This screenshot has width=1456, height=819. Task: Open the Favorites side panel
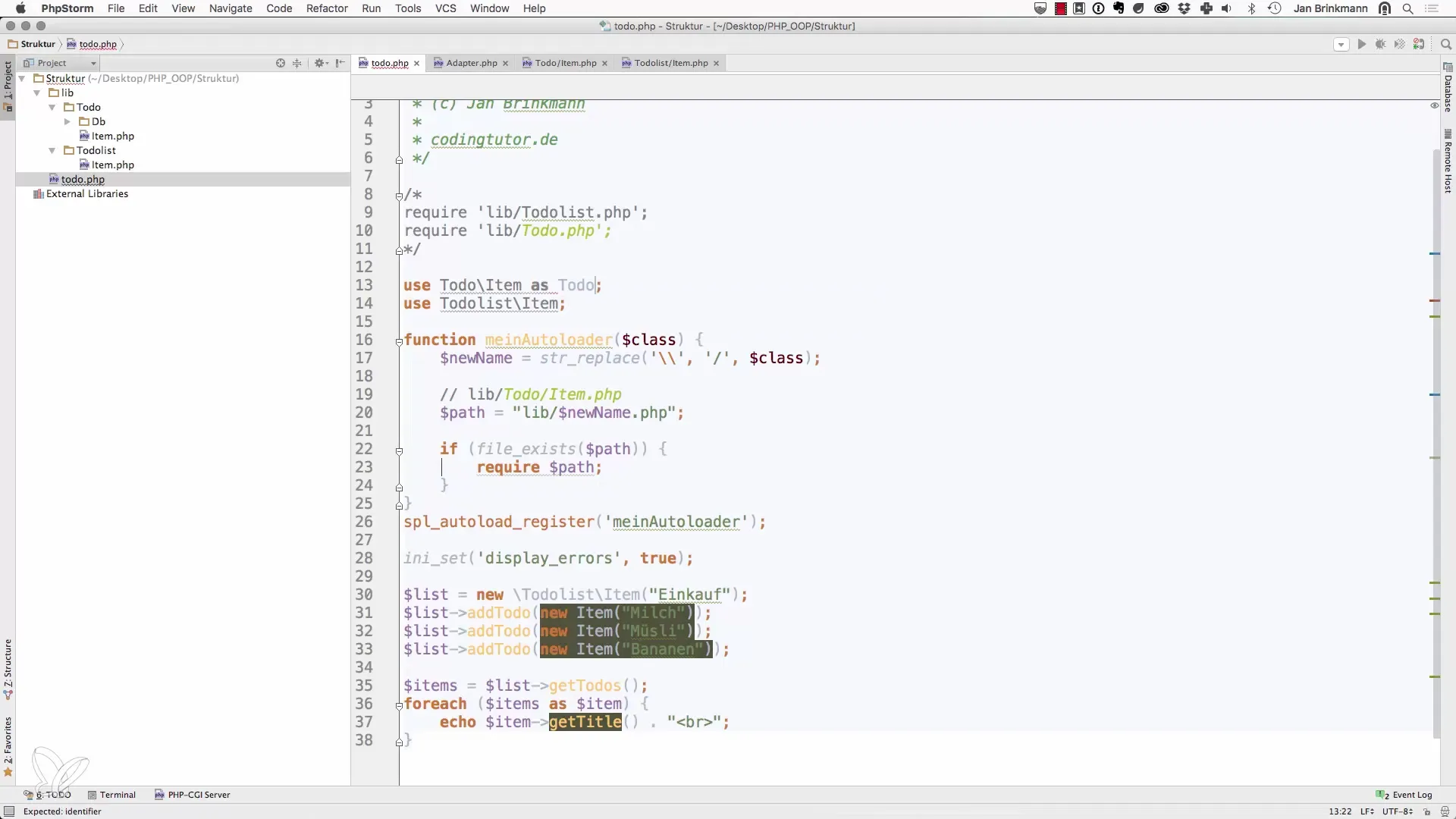click(x=8, y=747)
